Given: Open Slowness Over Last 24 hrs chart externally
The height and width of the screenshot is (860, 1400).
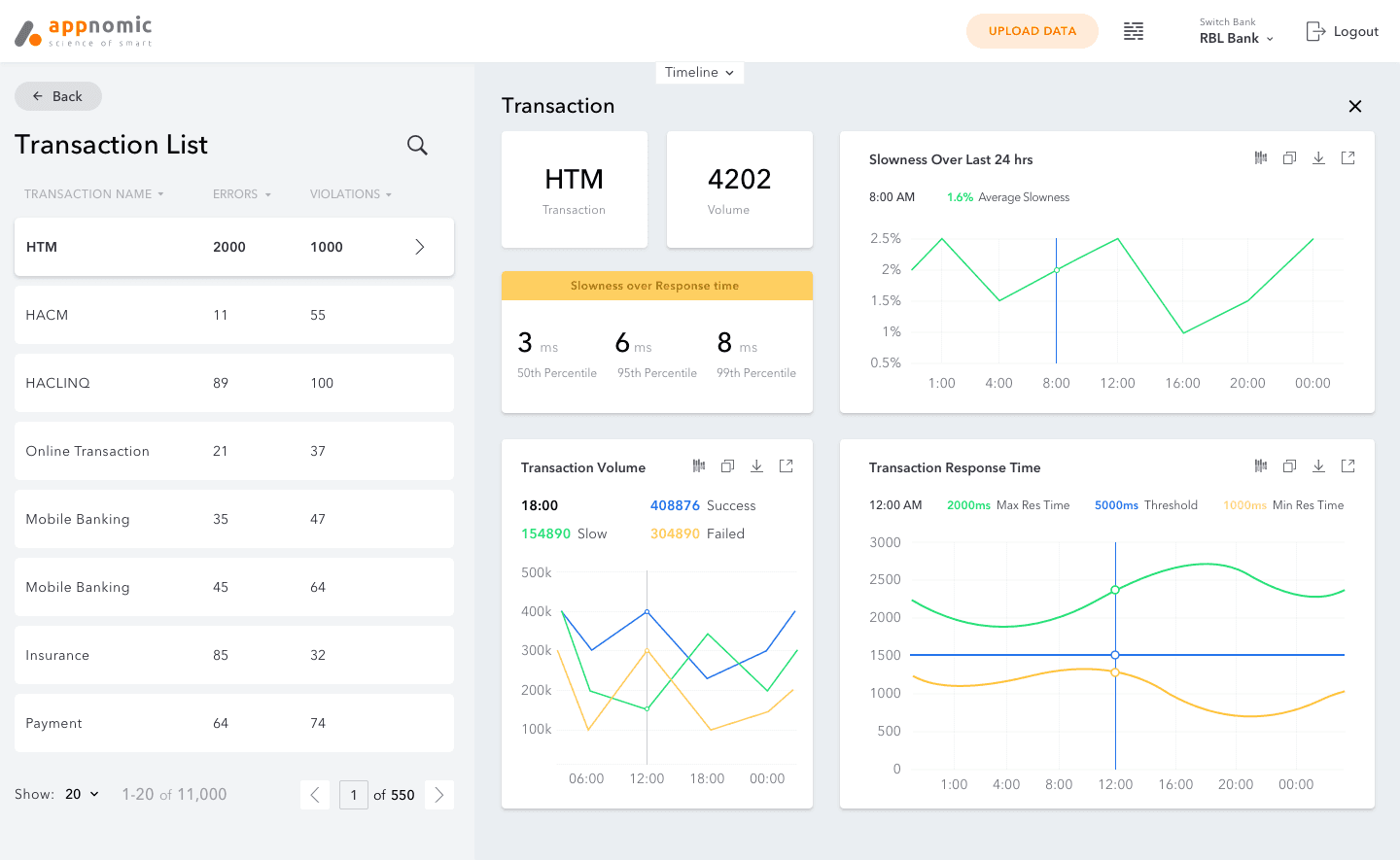Looking at the screenshot, I should click(1347, 157).
